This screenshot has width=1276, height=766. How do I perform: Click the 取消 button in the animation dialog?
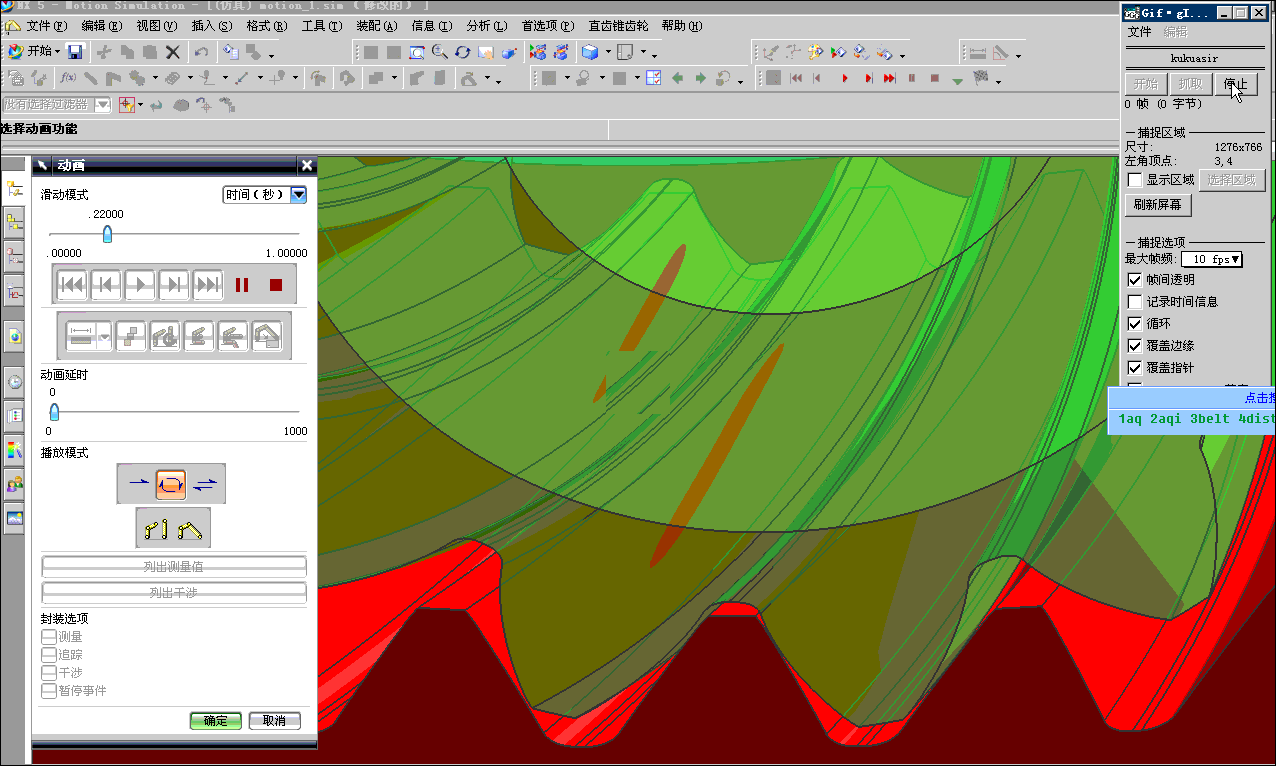(x=275, y=721)
